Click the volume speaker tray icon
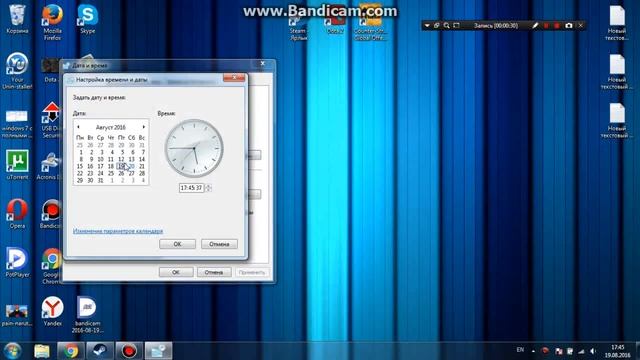This screenshot has width=640, height=360. [x=593, y=351]
